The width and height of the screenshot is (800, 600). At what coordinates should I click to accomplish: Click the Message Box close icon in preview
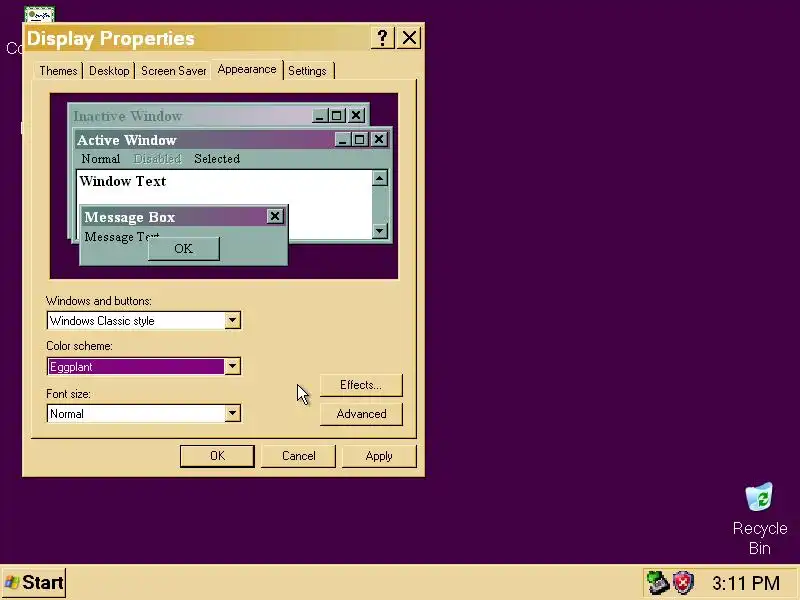(275, 216)
